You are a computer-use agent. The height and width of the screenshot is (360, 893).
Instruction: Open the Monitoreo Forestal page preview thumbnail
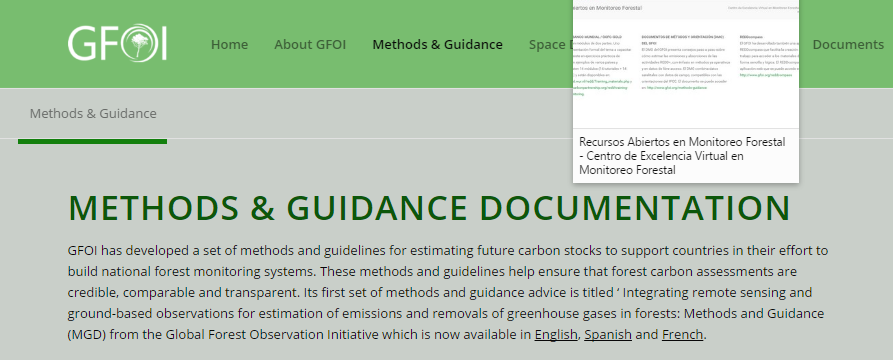(686, 64)
